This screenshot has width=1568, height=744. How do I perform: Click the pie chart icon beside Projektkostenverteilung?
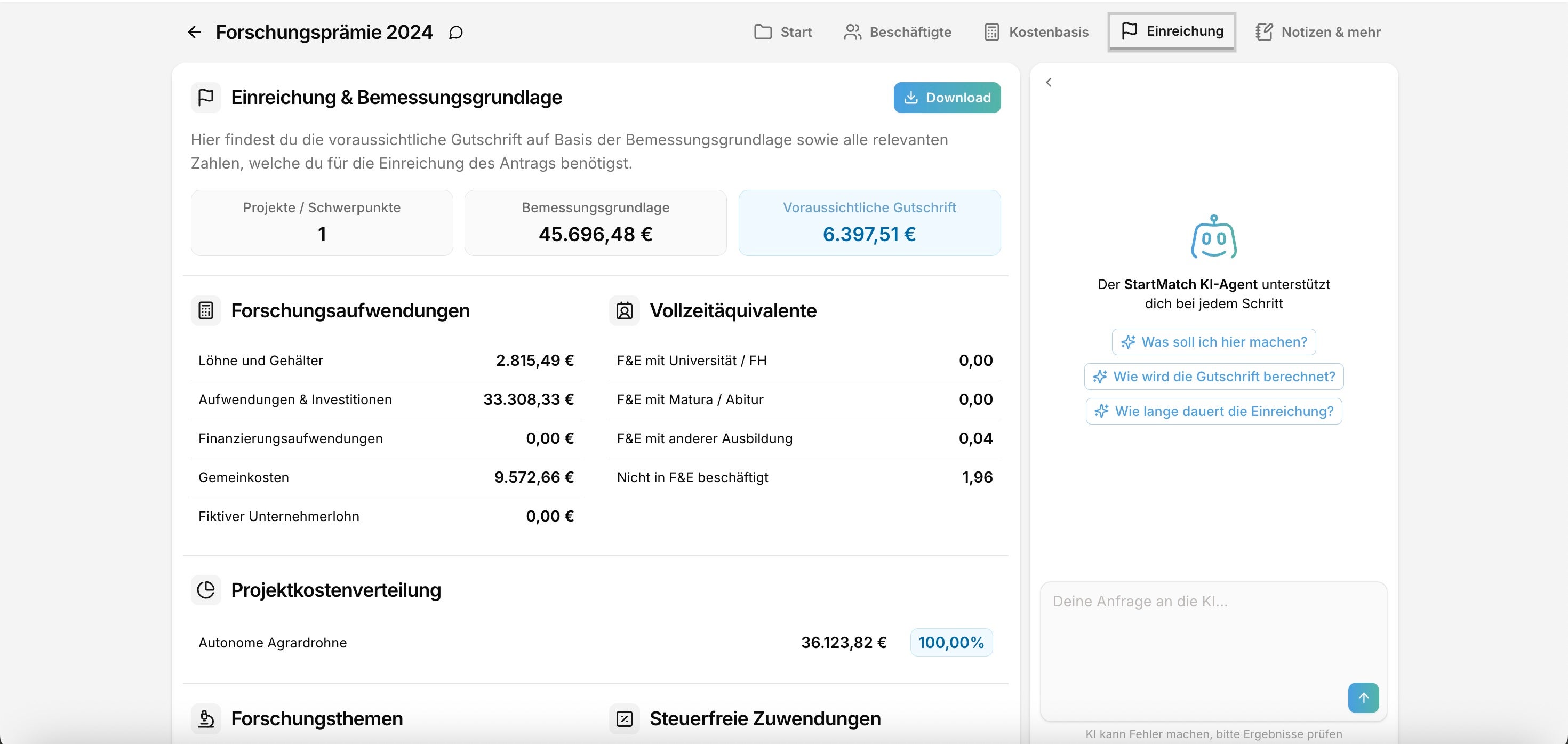[206, 590]
